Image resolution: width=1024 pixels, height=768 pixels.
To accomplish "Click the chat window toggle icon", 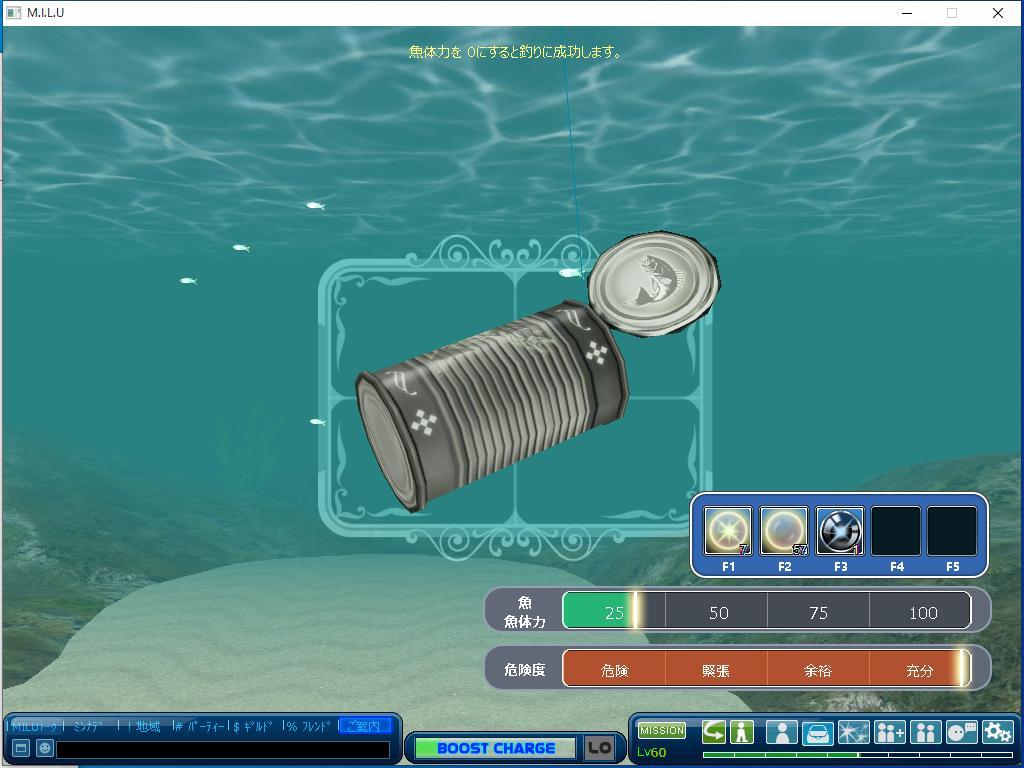I will pos(21,748).
